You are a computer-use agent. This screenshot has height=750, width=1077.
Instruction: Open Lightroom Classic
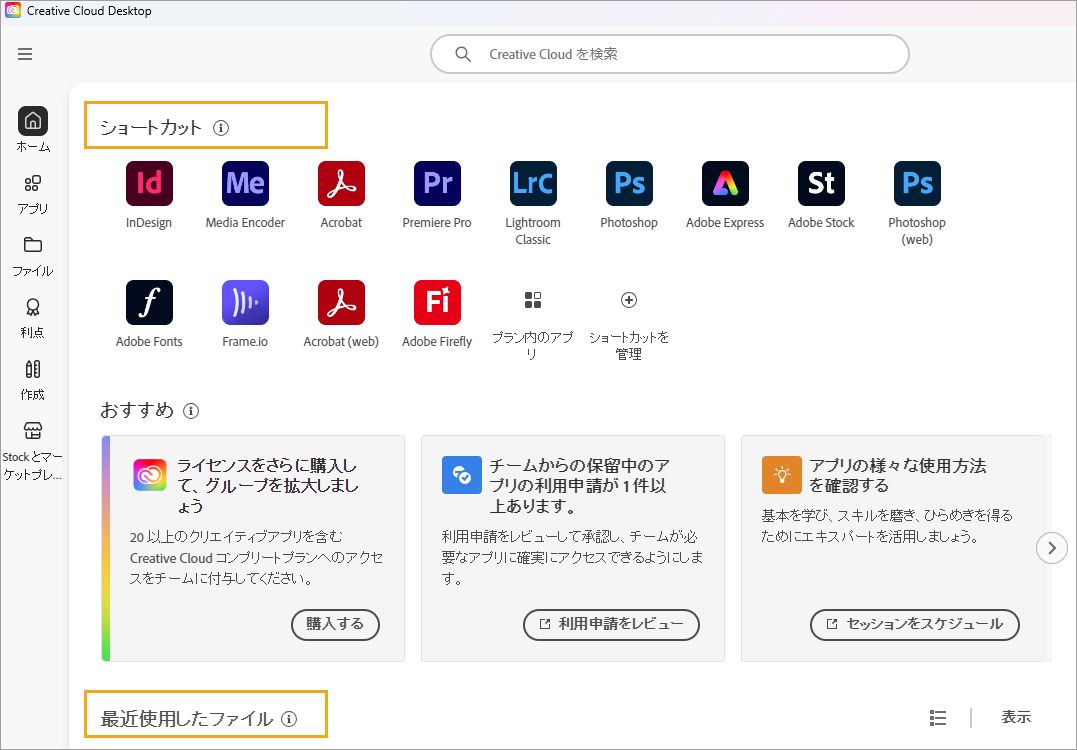point(533,184)
